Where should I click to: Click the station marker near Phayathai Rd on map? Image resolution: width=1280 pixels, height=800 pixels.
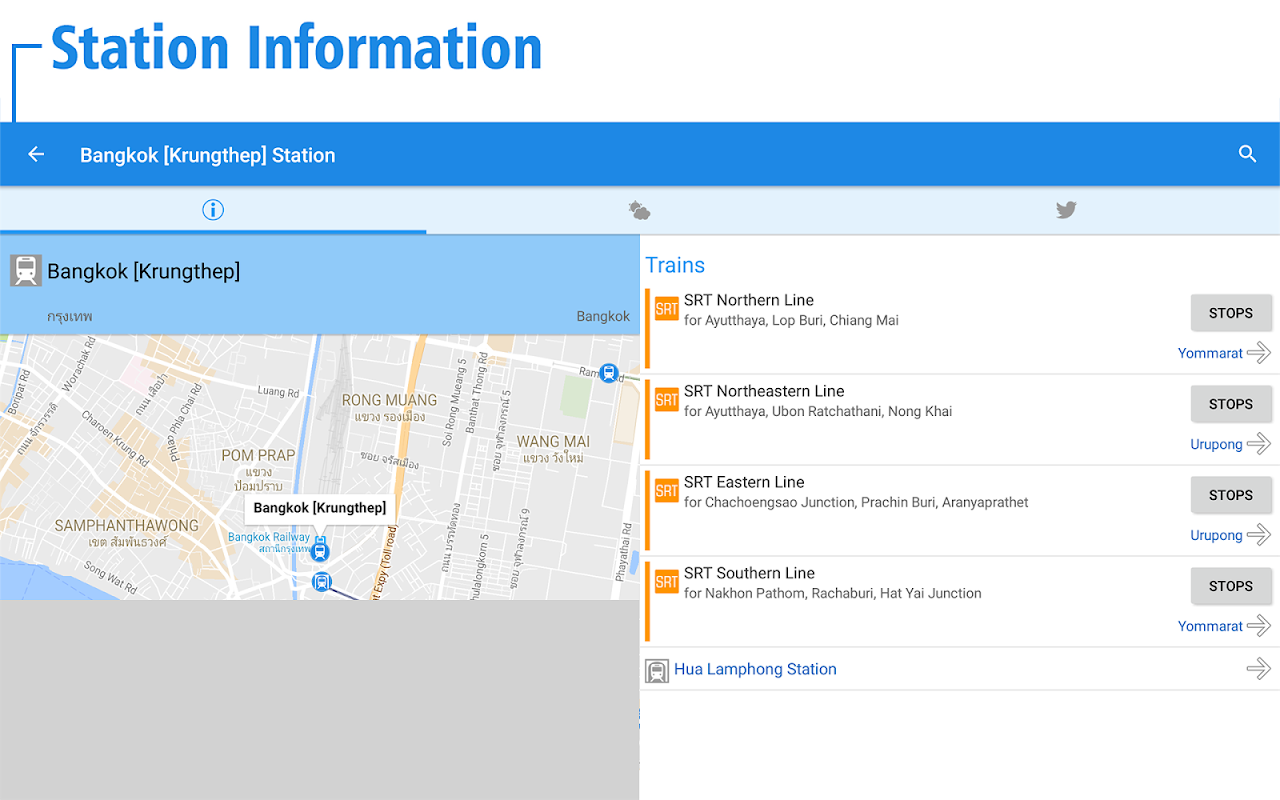click(x=609, y=374)
